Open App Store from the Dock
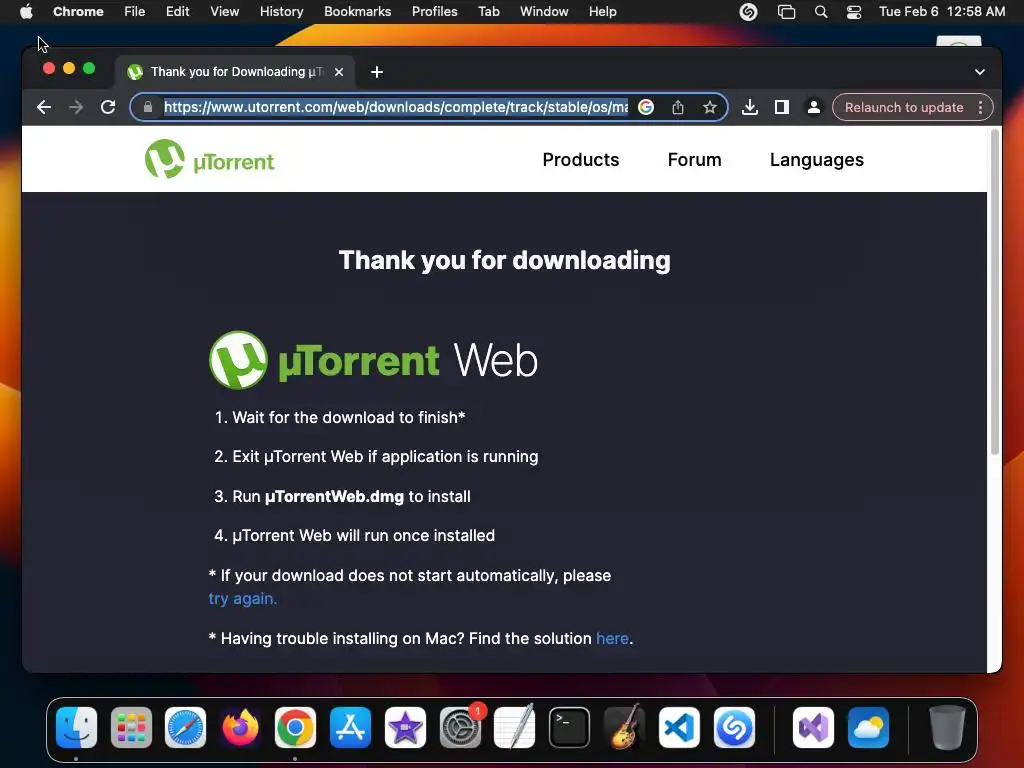This screenshot has width=1024, height=768. 350,728
